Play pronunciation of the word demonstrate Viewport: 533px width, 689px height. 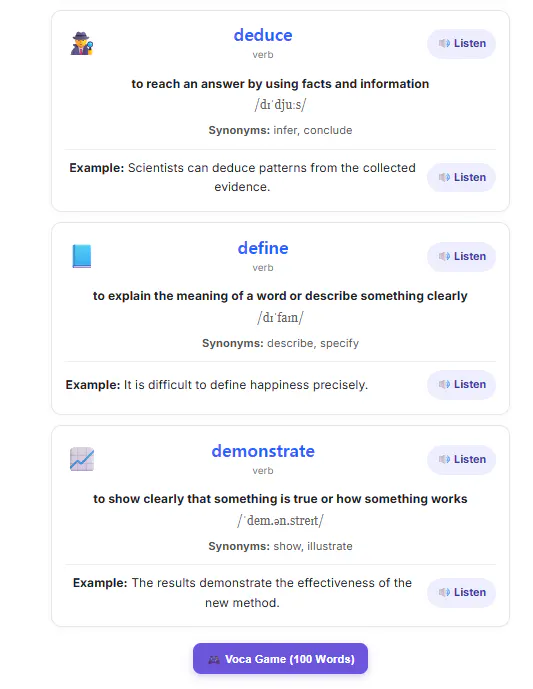(x=461, y=460)
